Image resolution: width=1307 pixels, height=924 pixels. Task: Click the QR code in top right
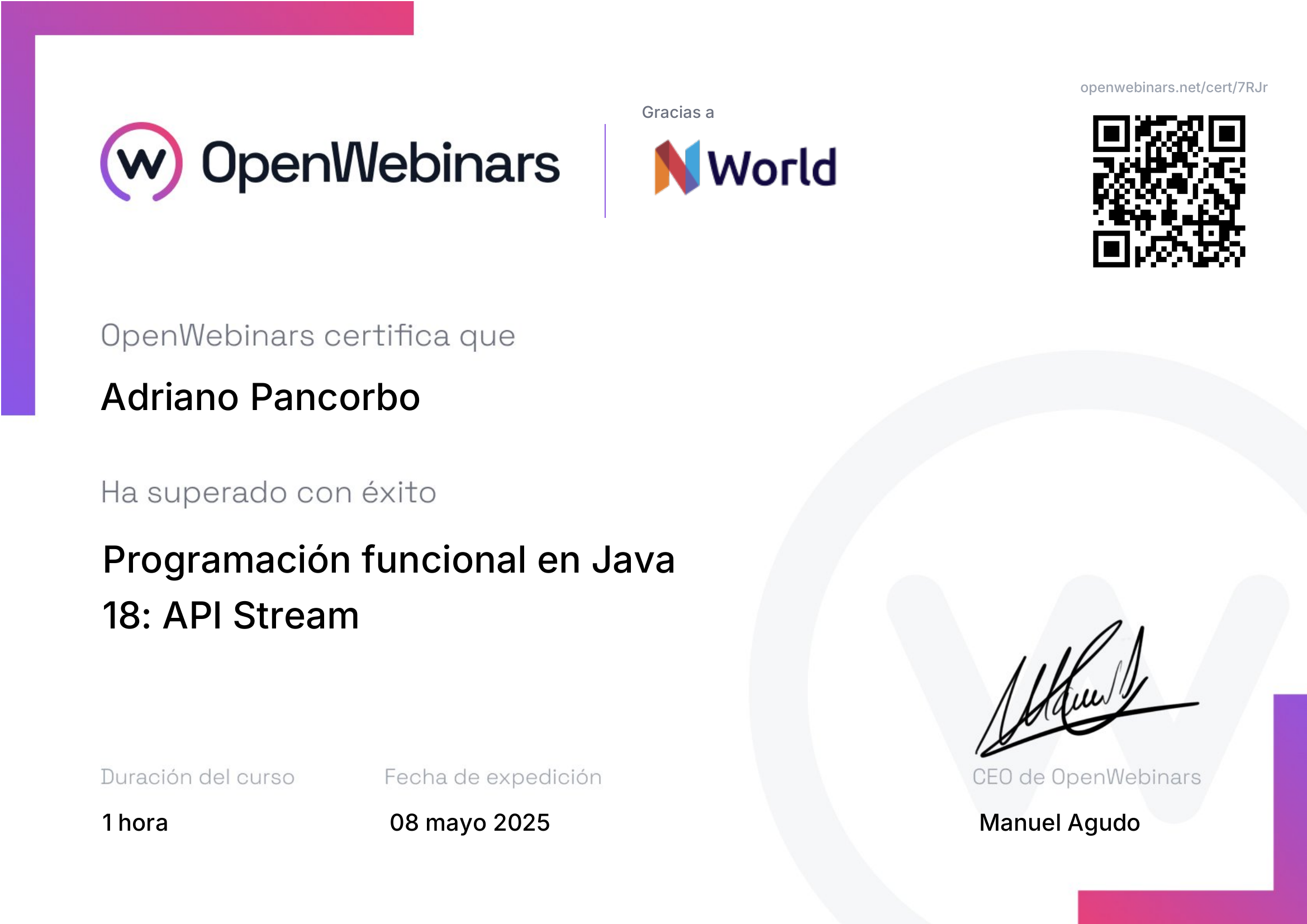coord(1168,191)
